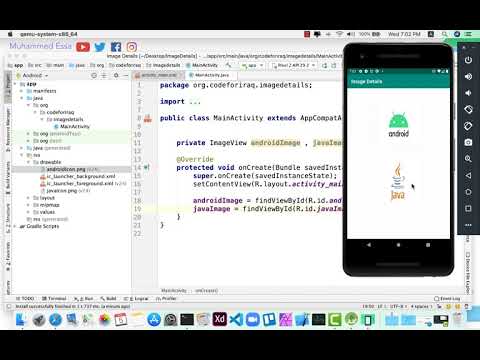Lower the emulator volume
This screenshot has height=360, width=480.
pos(468,93)
